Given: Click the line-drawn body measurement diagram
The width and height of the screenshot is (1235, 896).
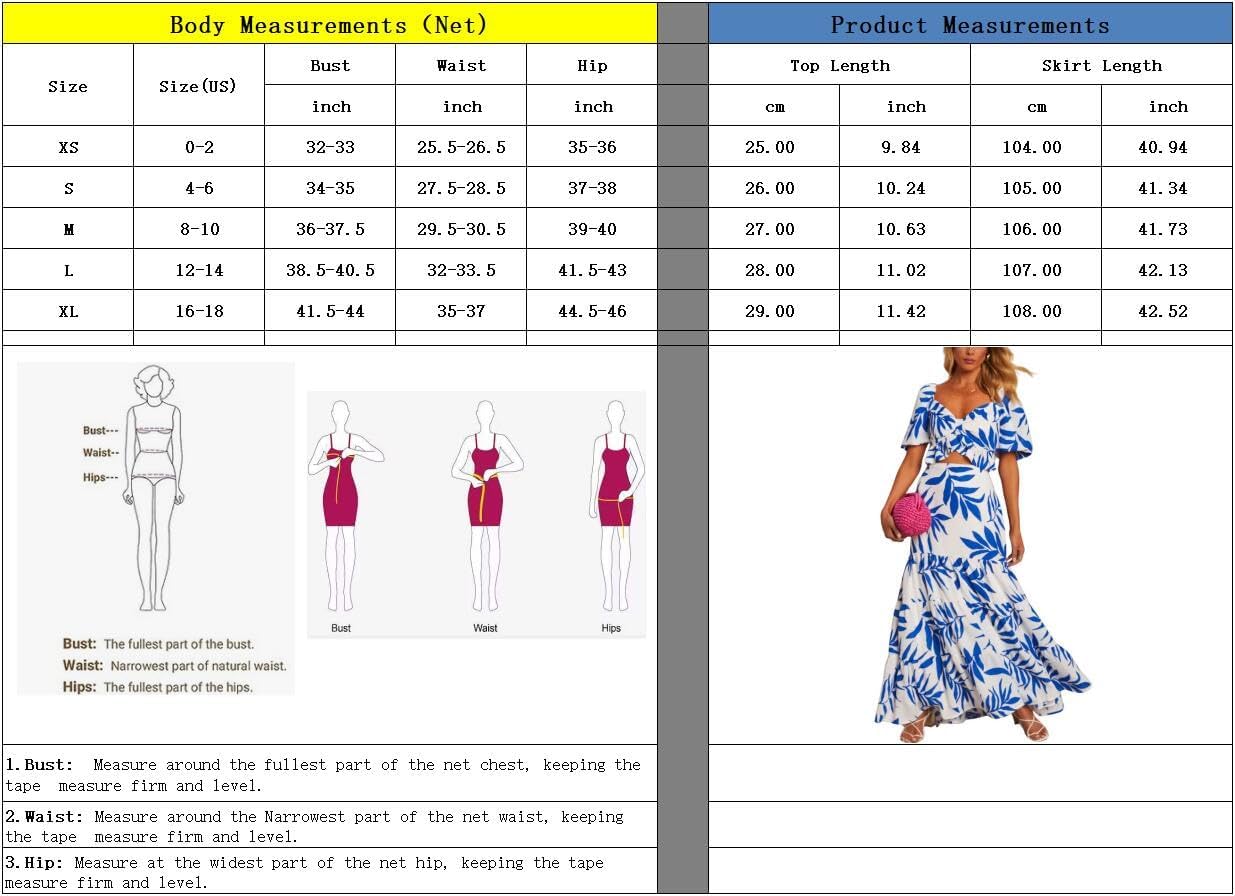Looking at the screenshot, I should [154, 488].
